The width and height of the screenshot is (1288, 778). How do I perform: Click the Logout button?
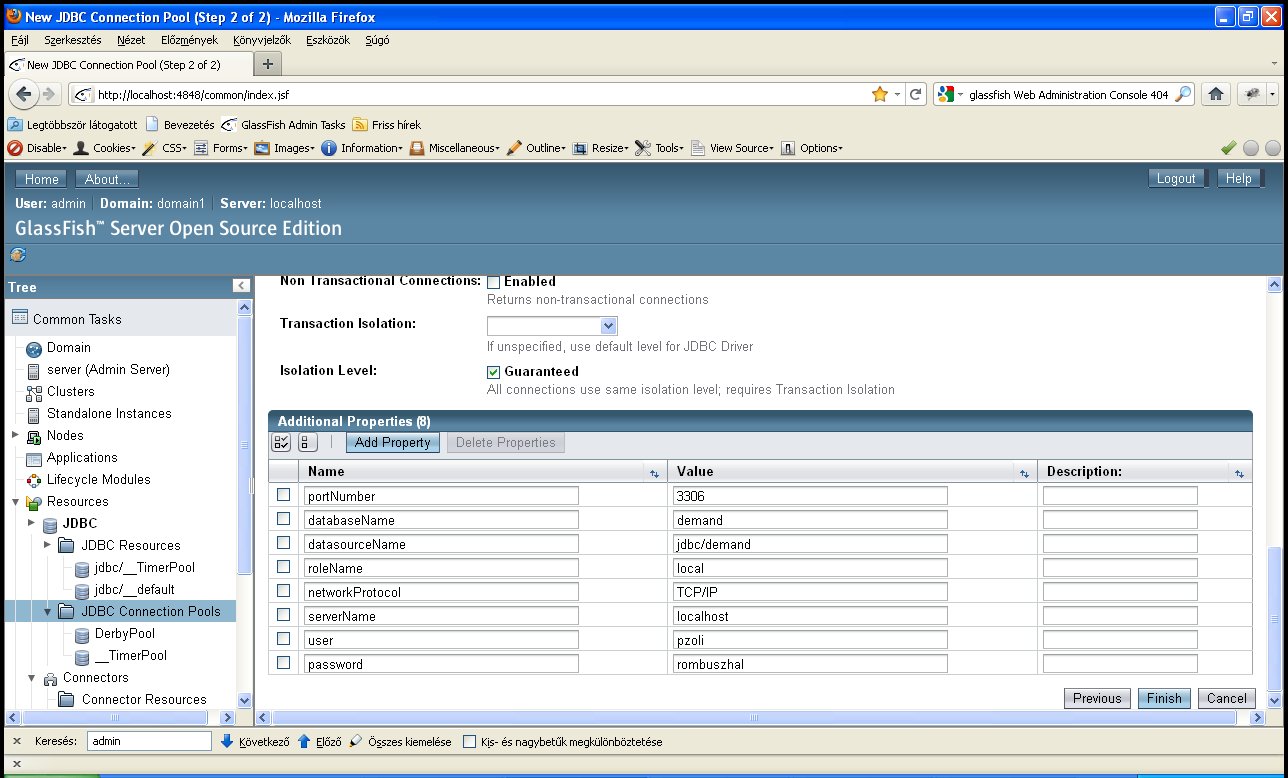tap(1176, 178)
